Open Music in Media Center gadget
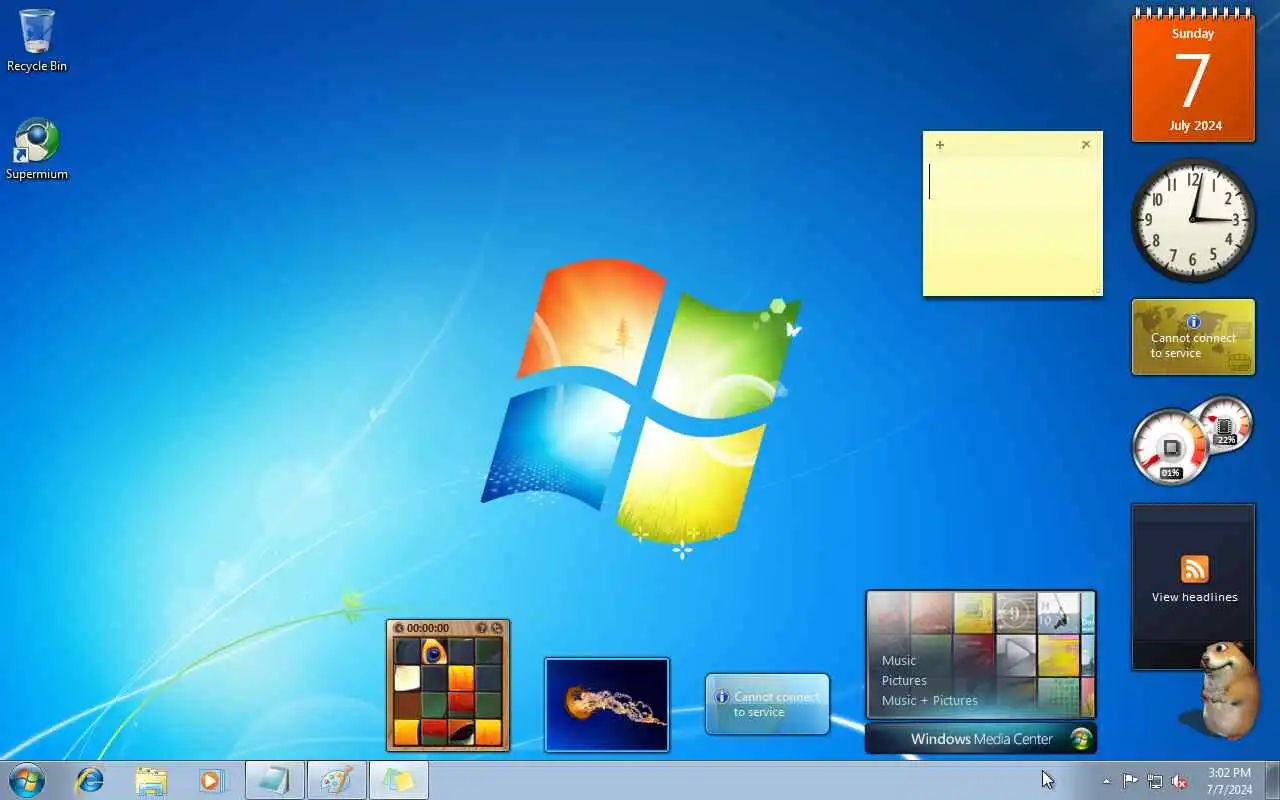The width and height of the screenshot is (1280, 800). [899, 660]
